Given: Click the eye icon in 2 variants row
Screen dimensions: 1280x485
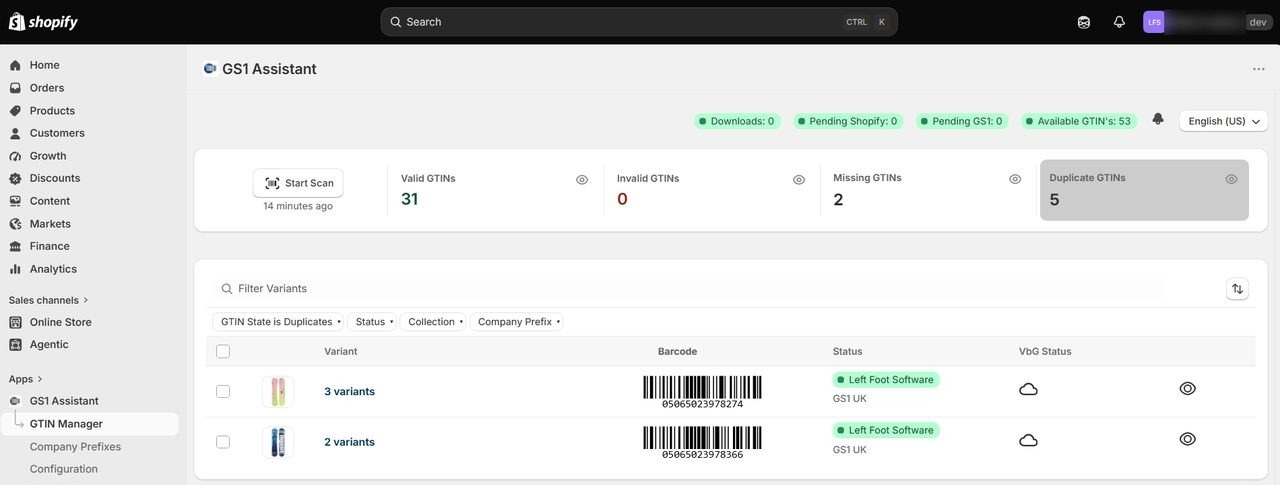Looking at the screenshot, I should (1188, 439).
